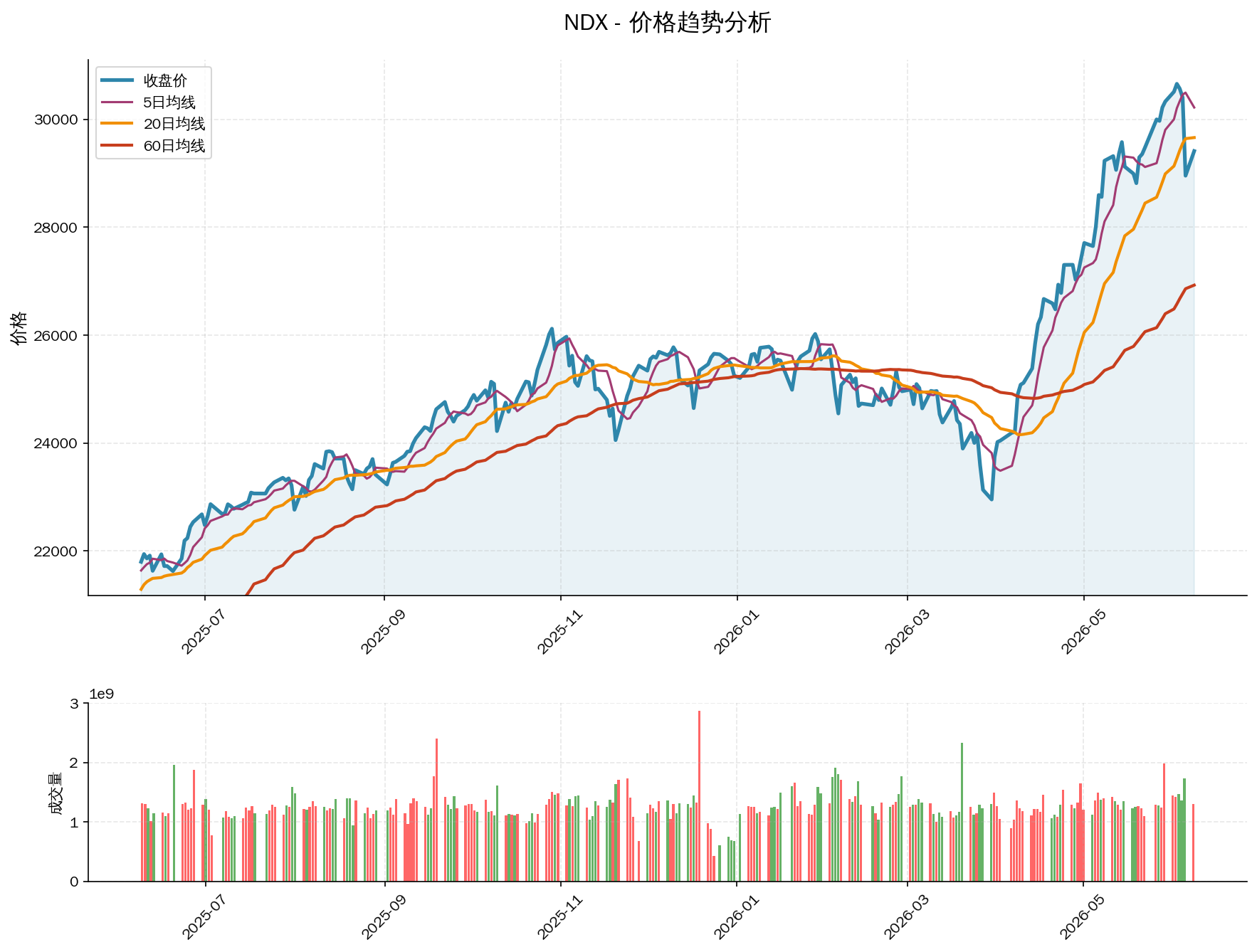The height and width of the screenshot is (952, 1257).
Task: Click the 30000 price axis tick
Action: pos(56,120)
